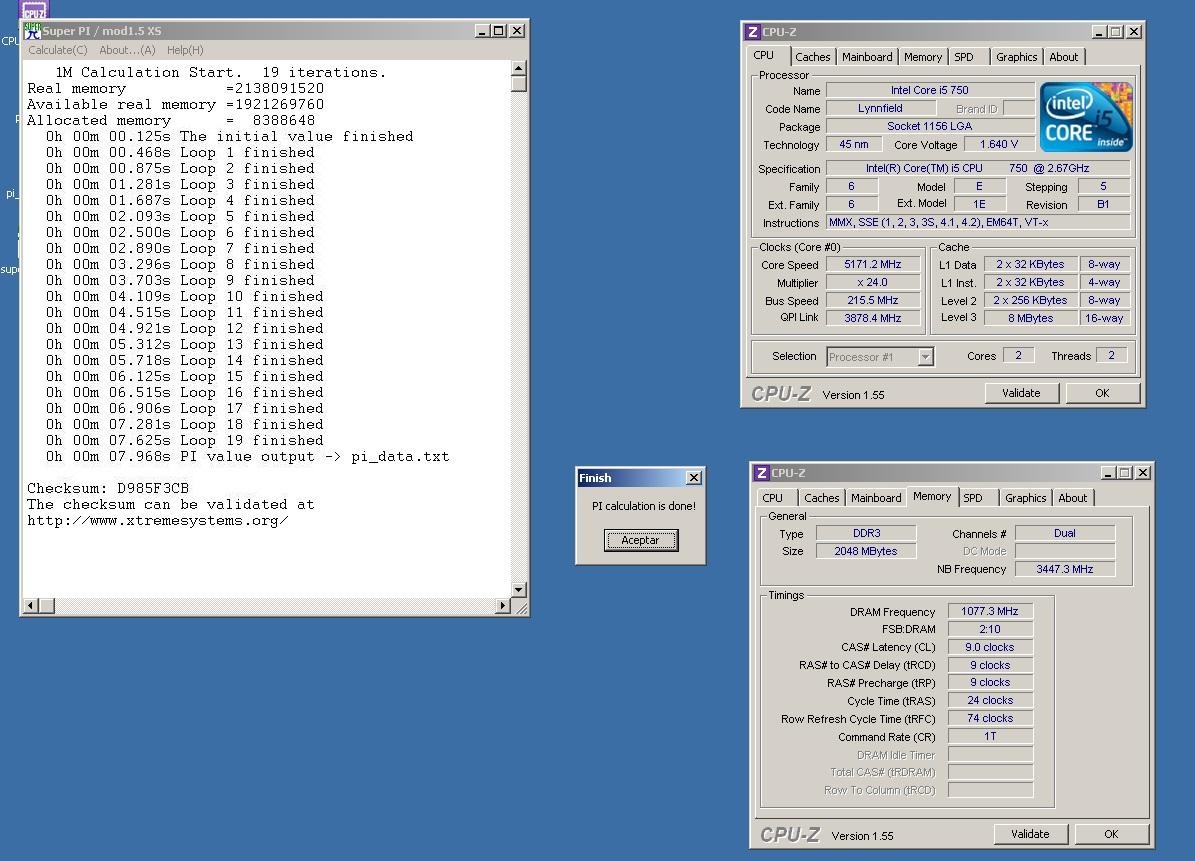Click the Z icon in CPU-Z Memory window
The image size is (1195, 861).
click(761, 473)
